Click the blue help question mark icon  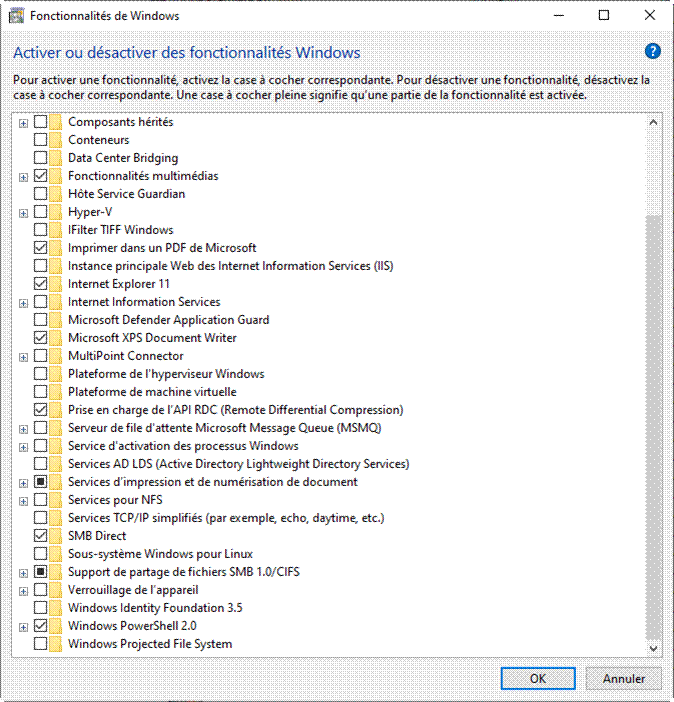click(x=653, y=52)
